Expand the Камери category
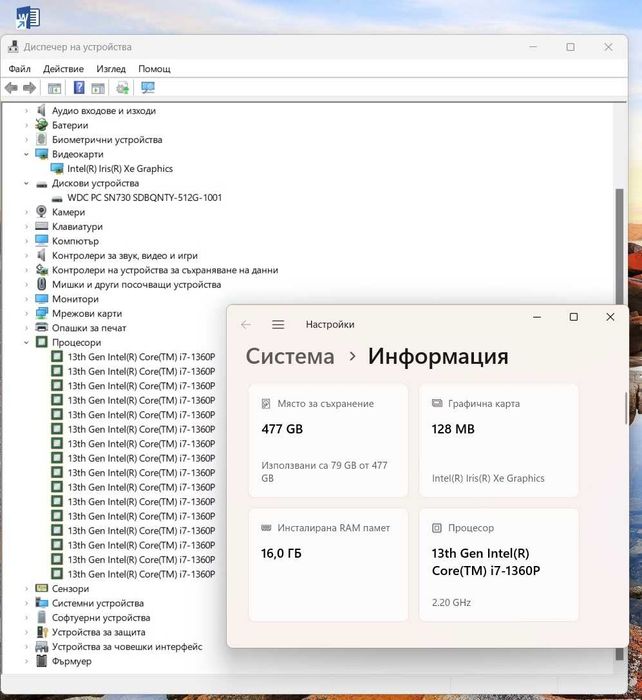Screen dimensions: 642x700 [x=26, y=212]
